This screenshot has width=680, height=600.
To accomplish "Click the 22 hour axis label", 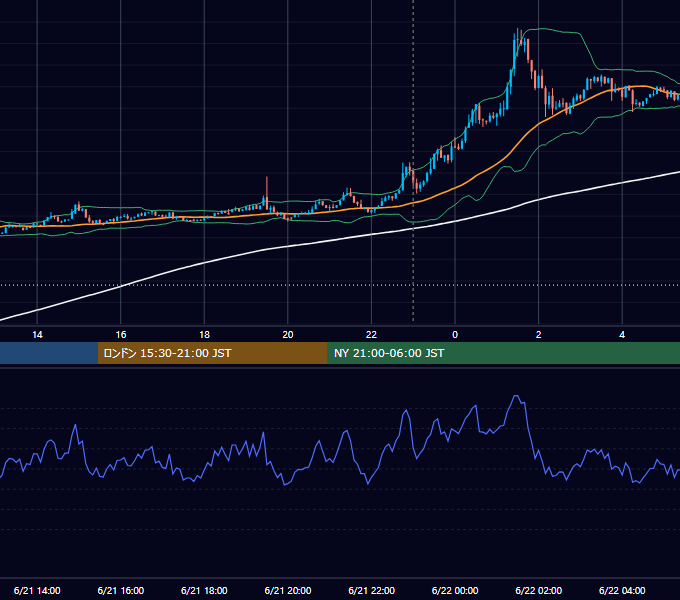I will (x=371, y=335).
